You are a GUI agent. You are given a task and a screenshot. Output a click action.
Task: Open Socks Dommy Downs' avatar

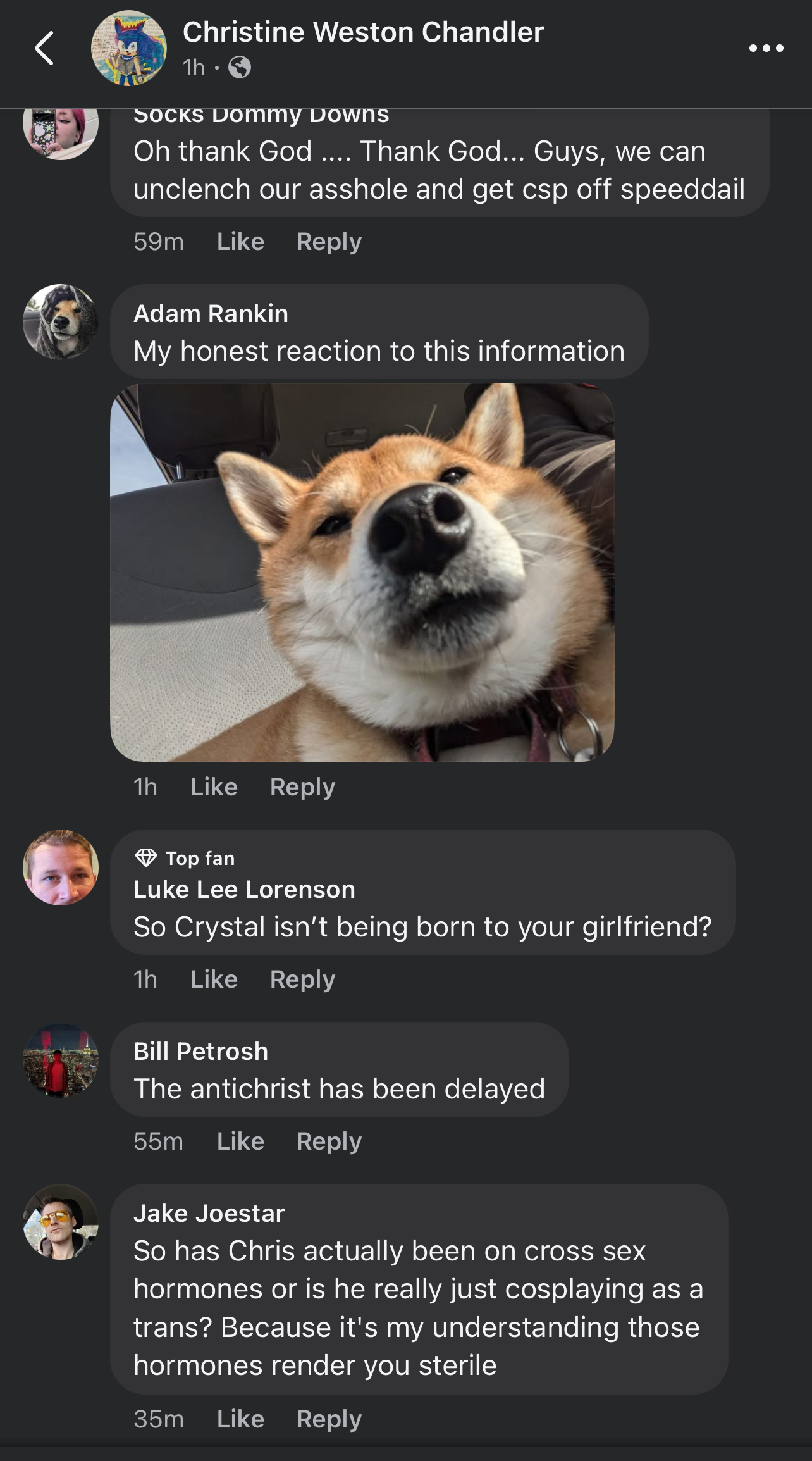61,130
